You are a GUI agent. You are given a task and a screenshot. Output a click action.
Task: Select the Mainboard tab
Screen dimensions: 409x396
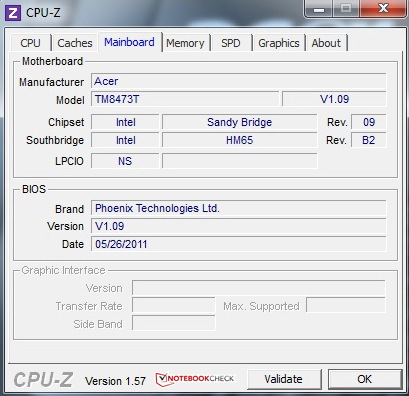(x=129, y=42)
